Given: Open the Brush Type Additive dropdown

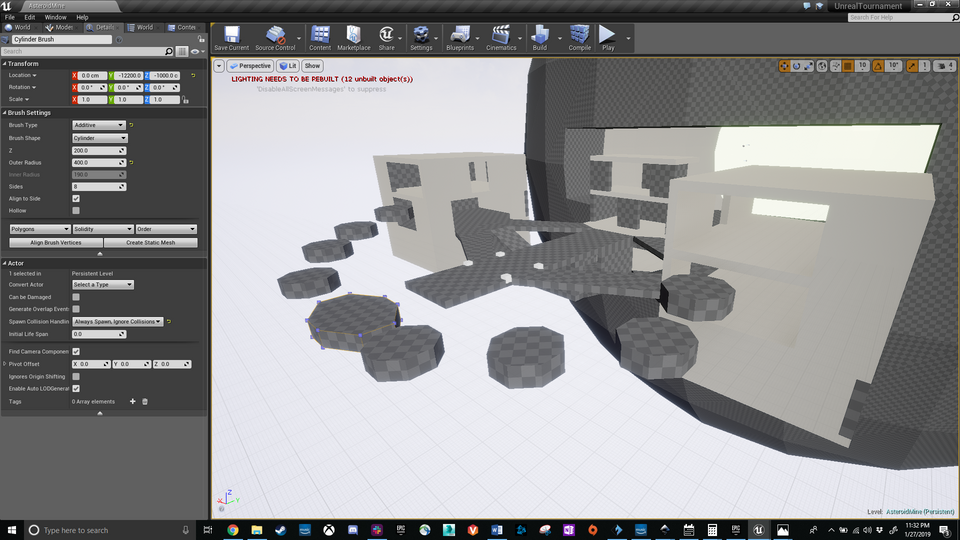Looking at the screenshot, I should [x=99, y=125].
